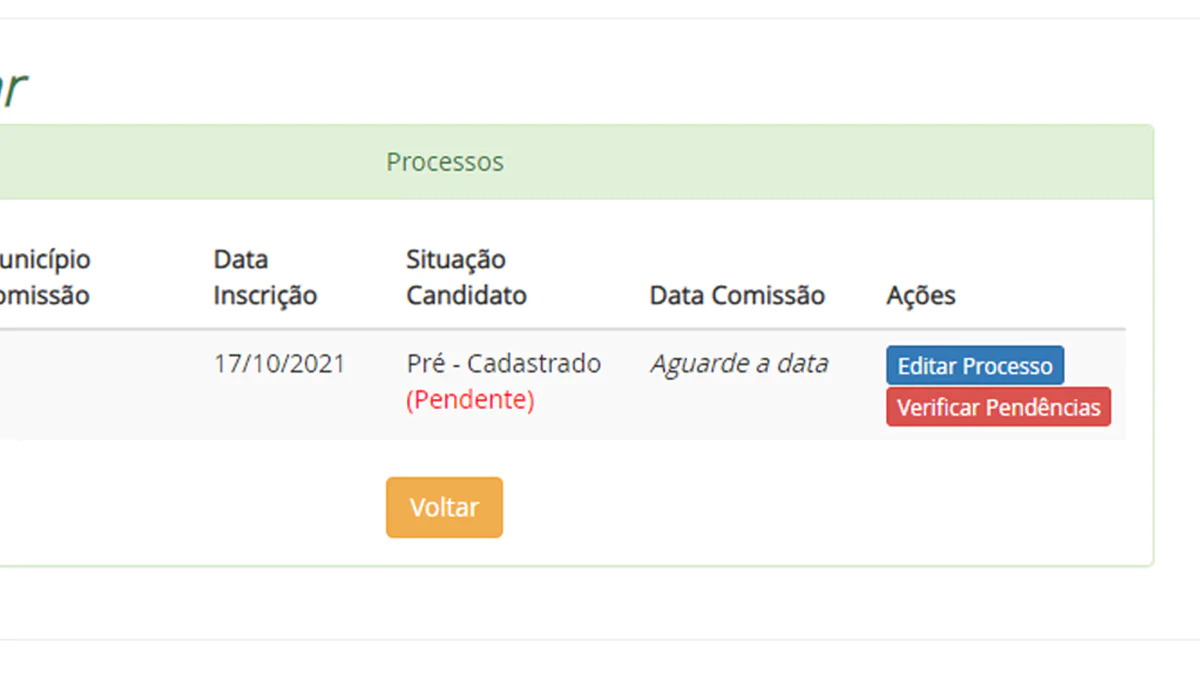Click the empty page area below the Processos panel
The image size is (1200, 675).
[600, 603]
